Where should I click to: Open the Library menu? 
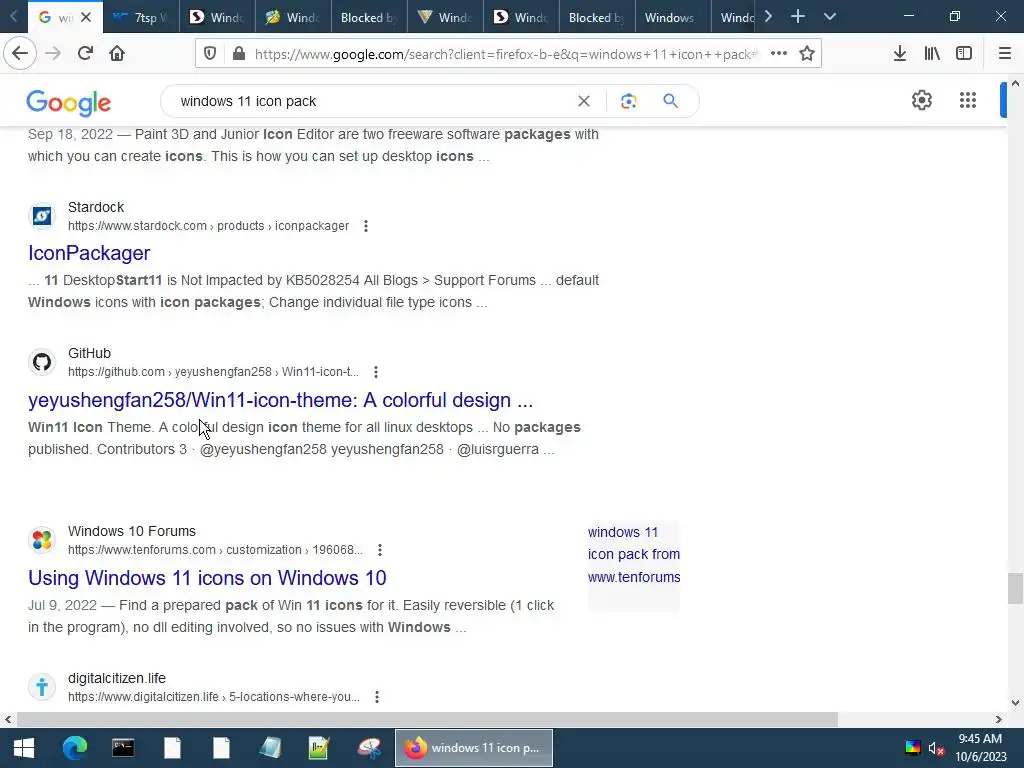pos(932,54)
